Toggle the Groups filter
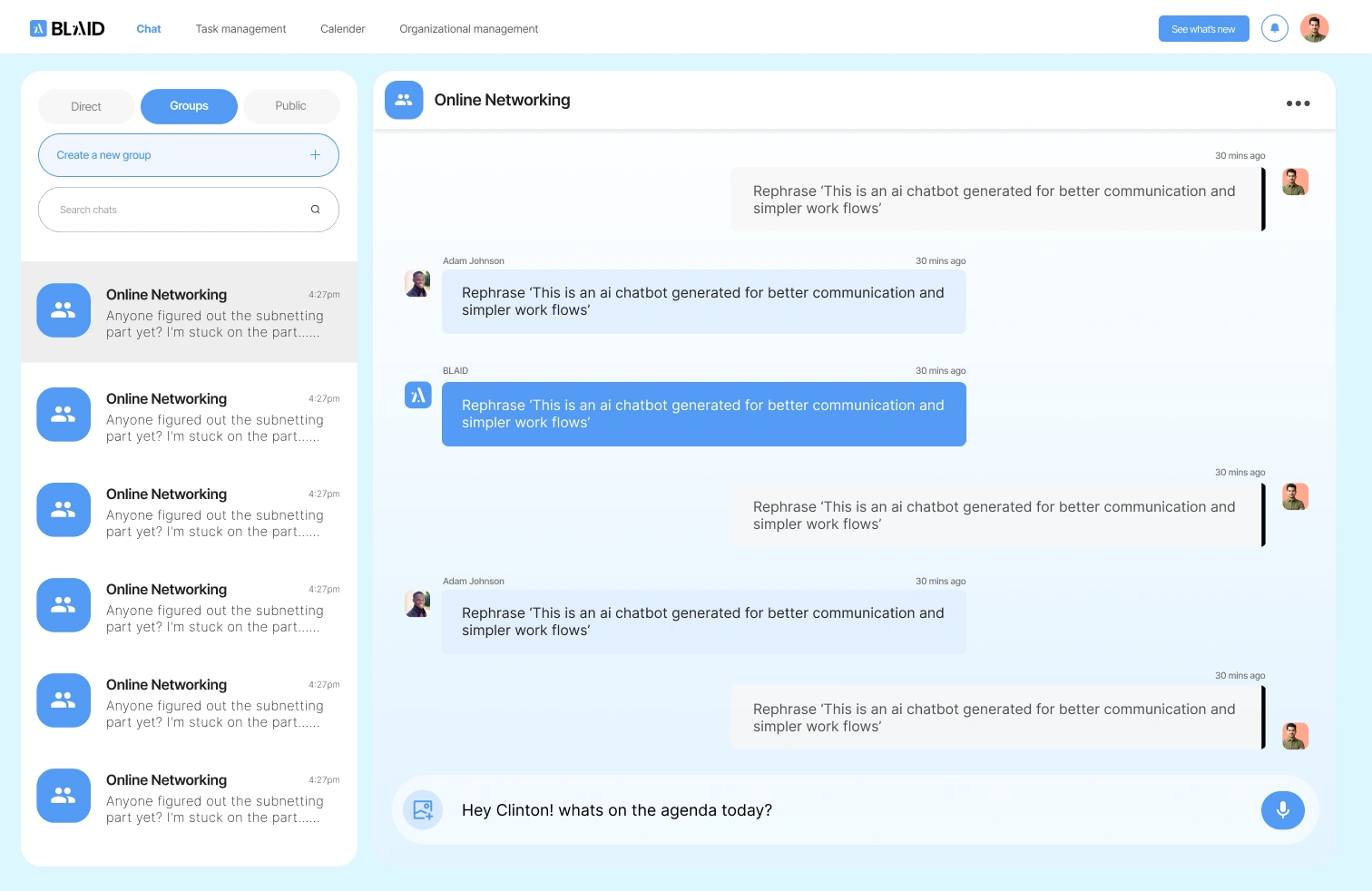The image size is (1372, 891). pos(189,106)
